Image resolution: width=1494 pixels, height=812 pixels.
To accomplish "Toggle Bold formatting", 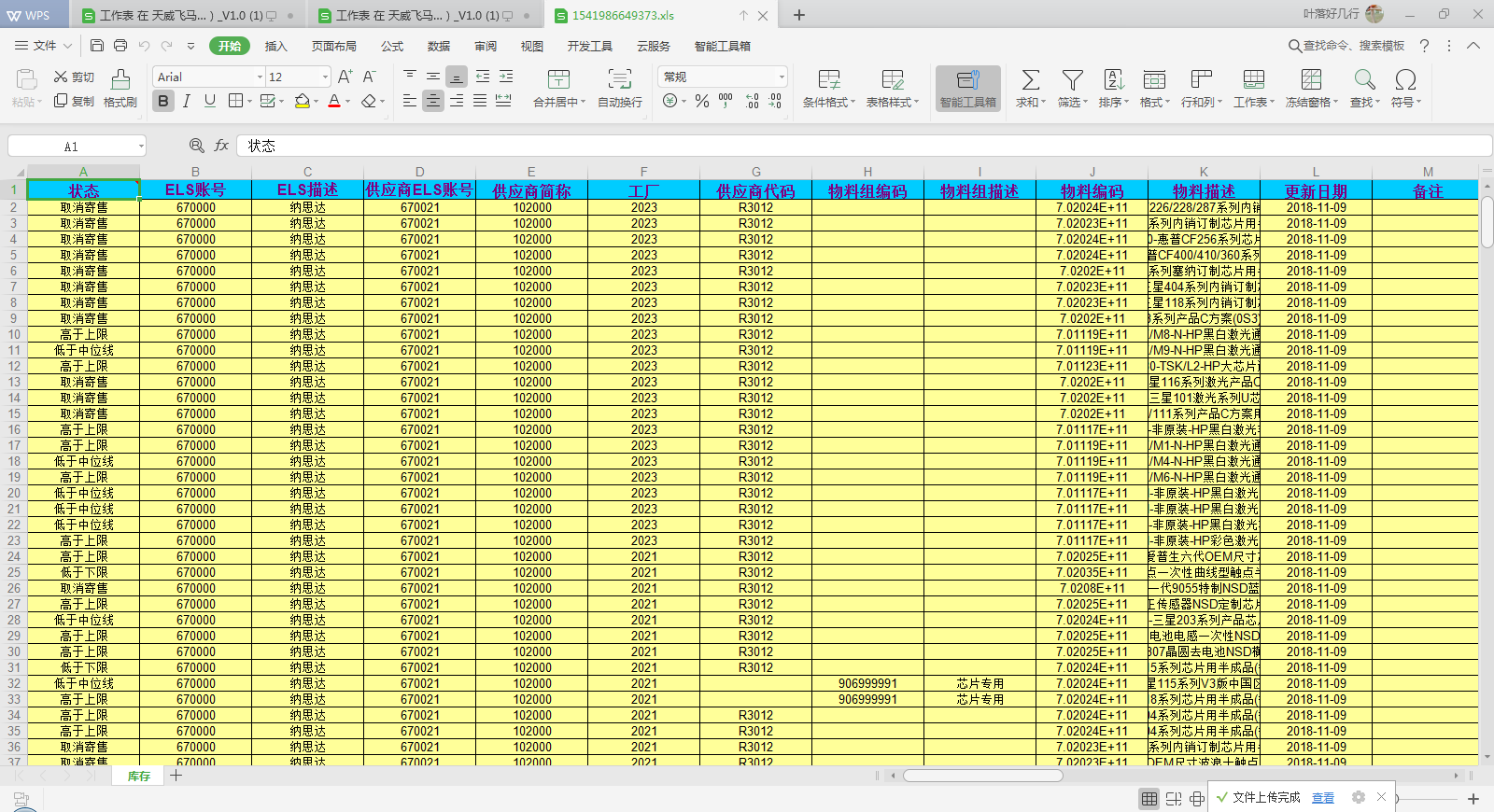I will tap(163, 101).
